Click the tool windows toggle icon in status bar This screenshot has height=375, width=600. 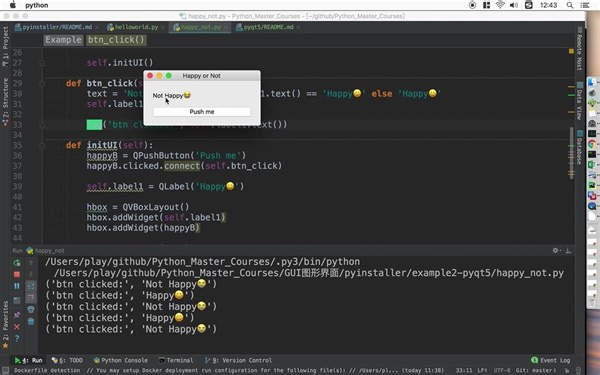coord(5,370)
